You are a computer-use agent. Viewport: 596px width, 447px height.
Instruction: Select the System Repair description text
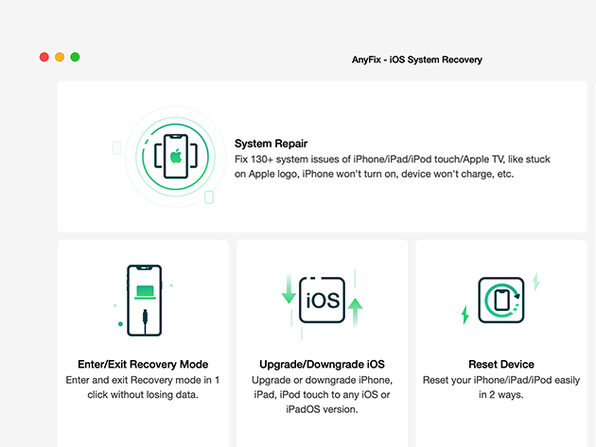[x=392, y=166]
